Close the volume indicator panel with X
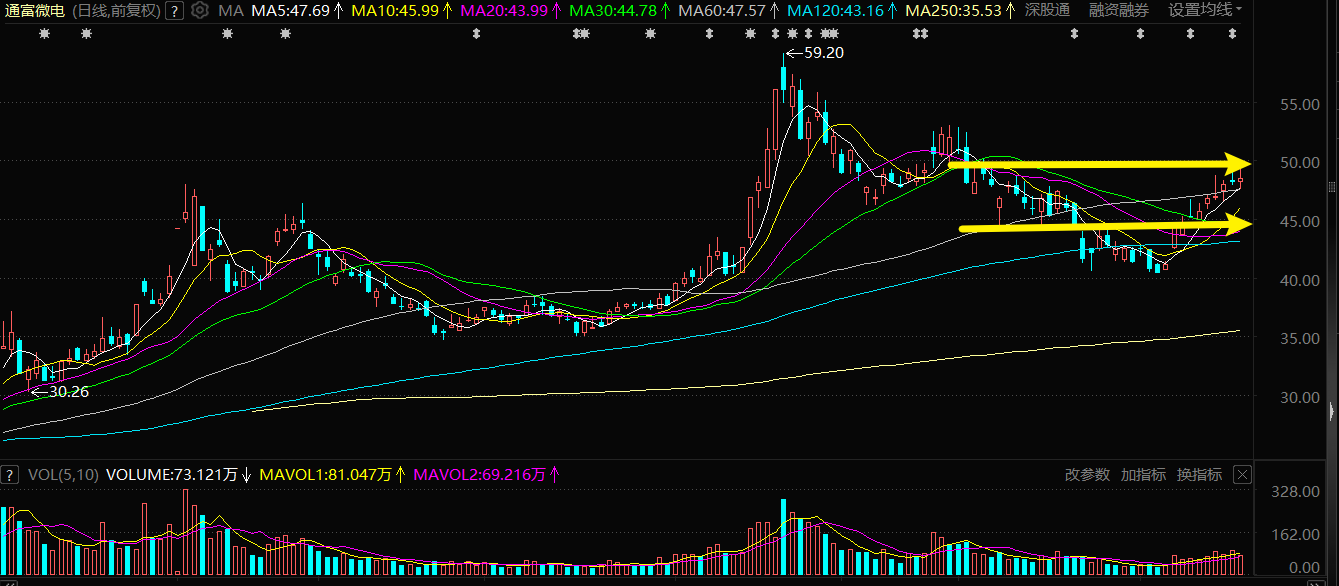Image resolution: width=1339 pixels, height=586 pixels. pyautogui.click(x=1243, y=474)
